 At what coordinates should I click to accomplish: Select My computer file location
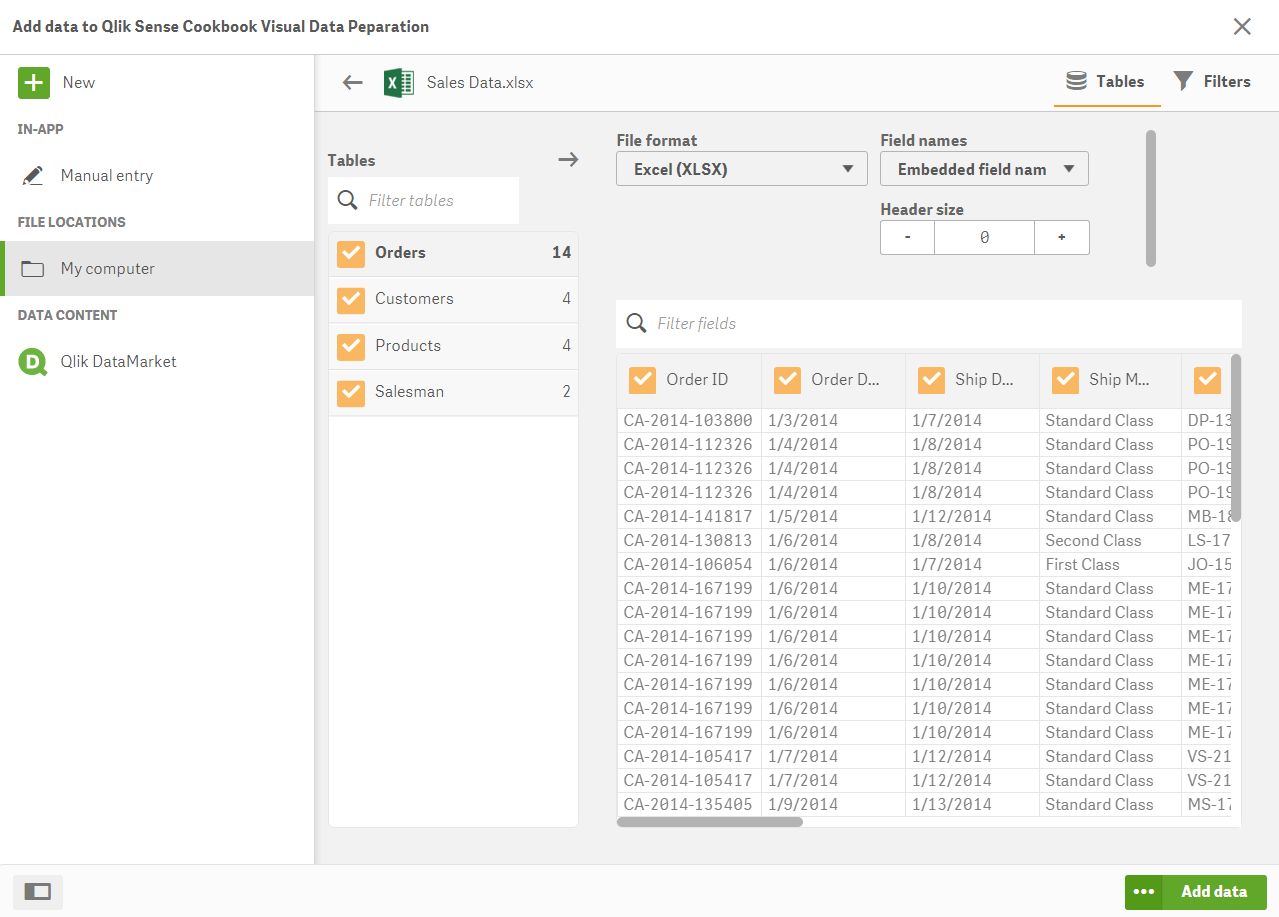tap(157, 268)
